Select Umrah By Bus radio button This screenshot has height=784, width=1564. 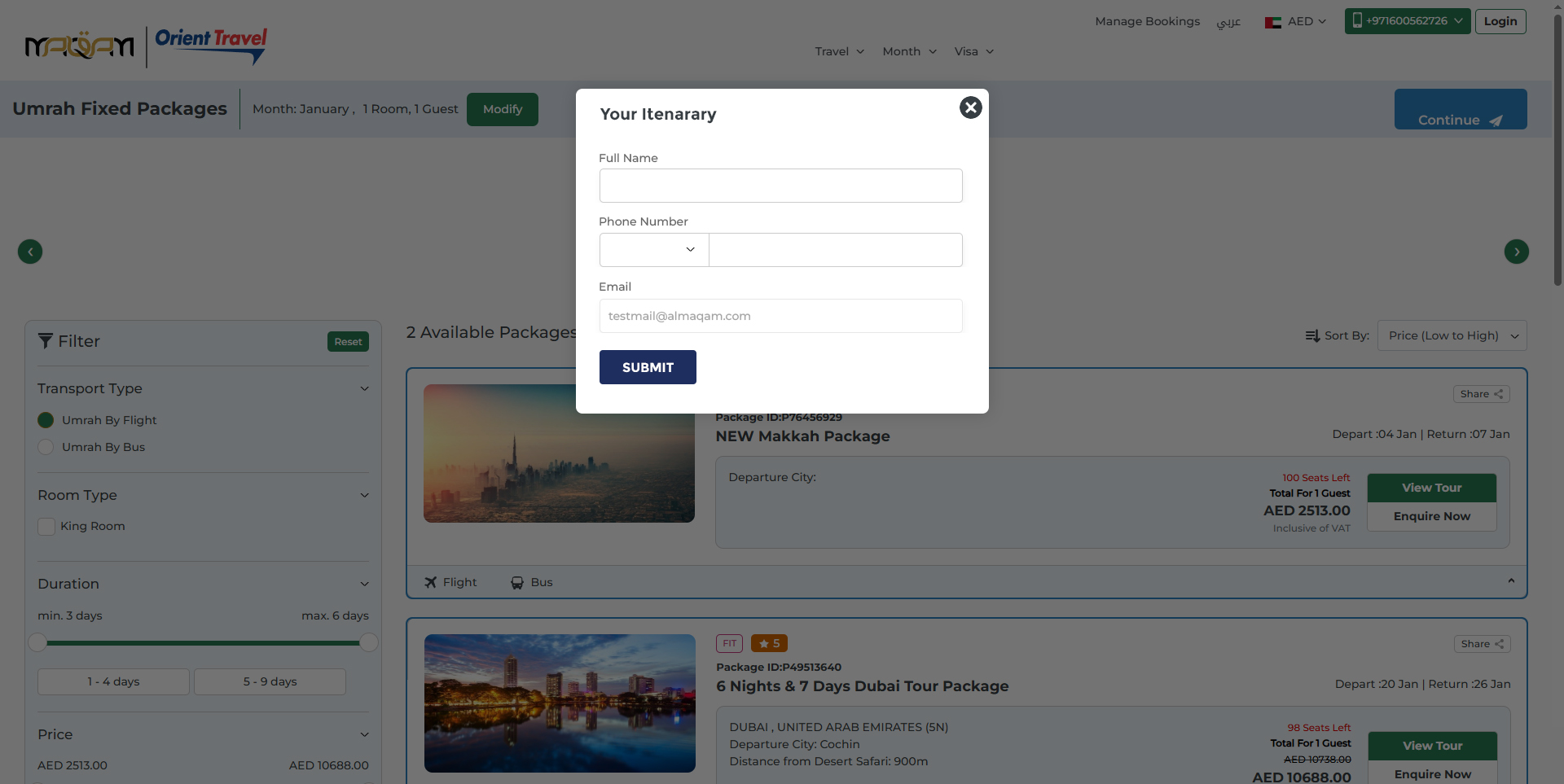46,447
